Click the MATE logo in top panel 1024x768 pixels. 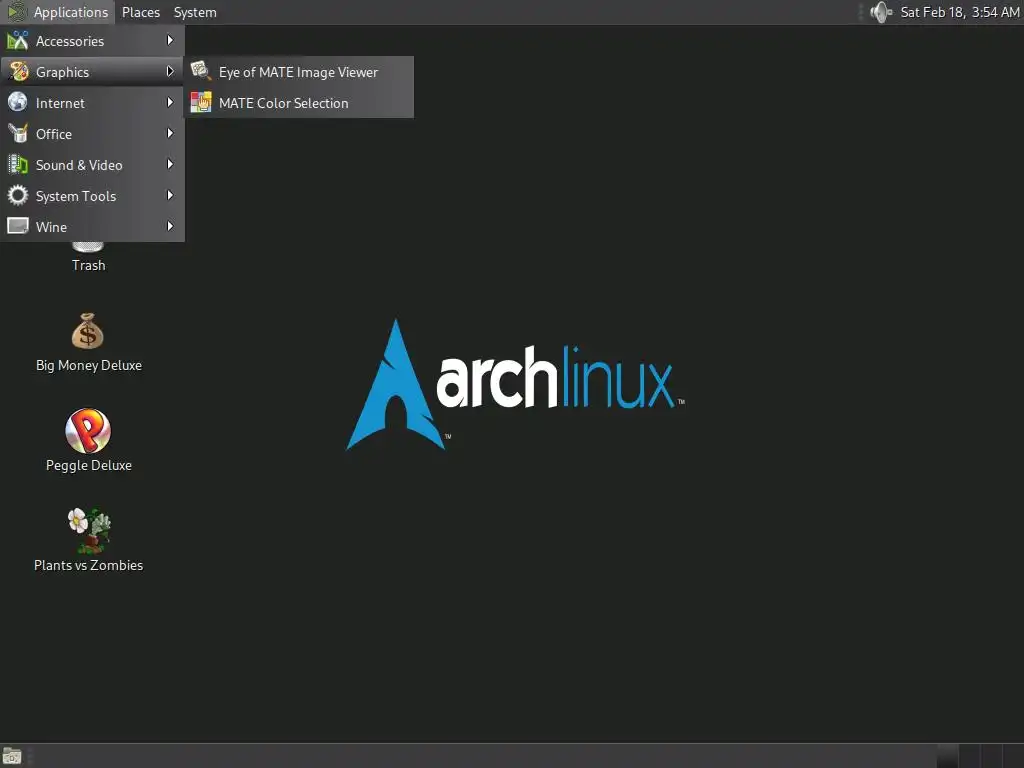point(16,12)
